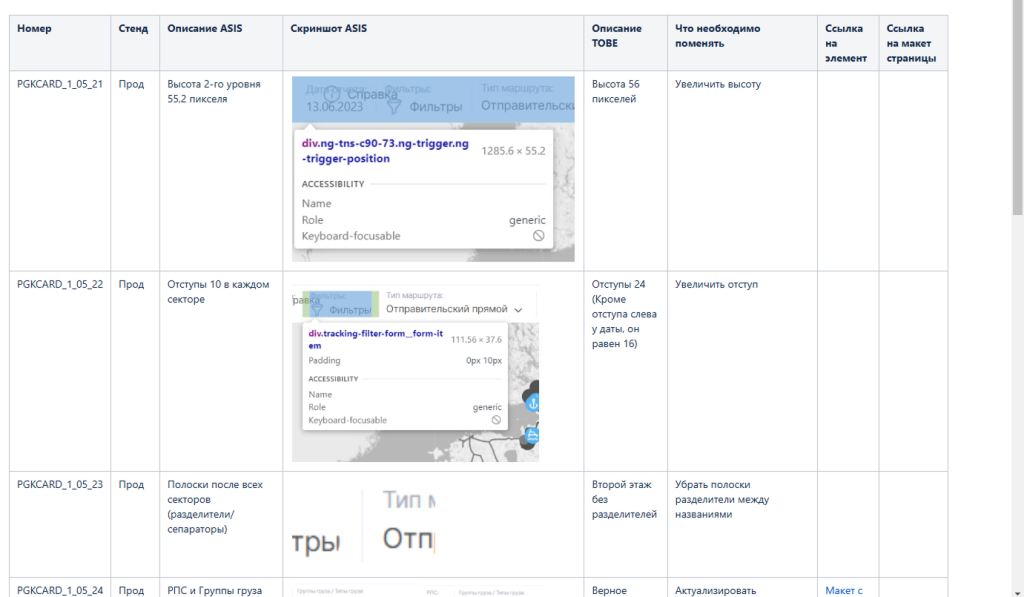Click the Скриншот ASIS column header
Screen dimensions: 1024x597
pyautogui.click(x=328, y=29)
